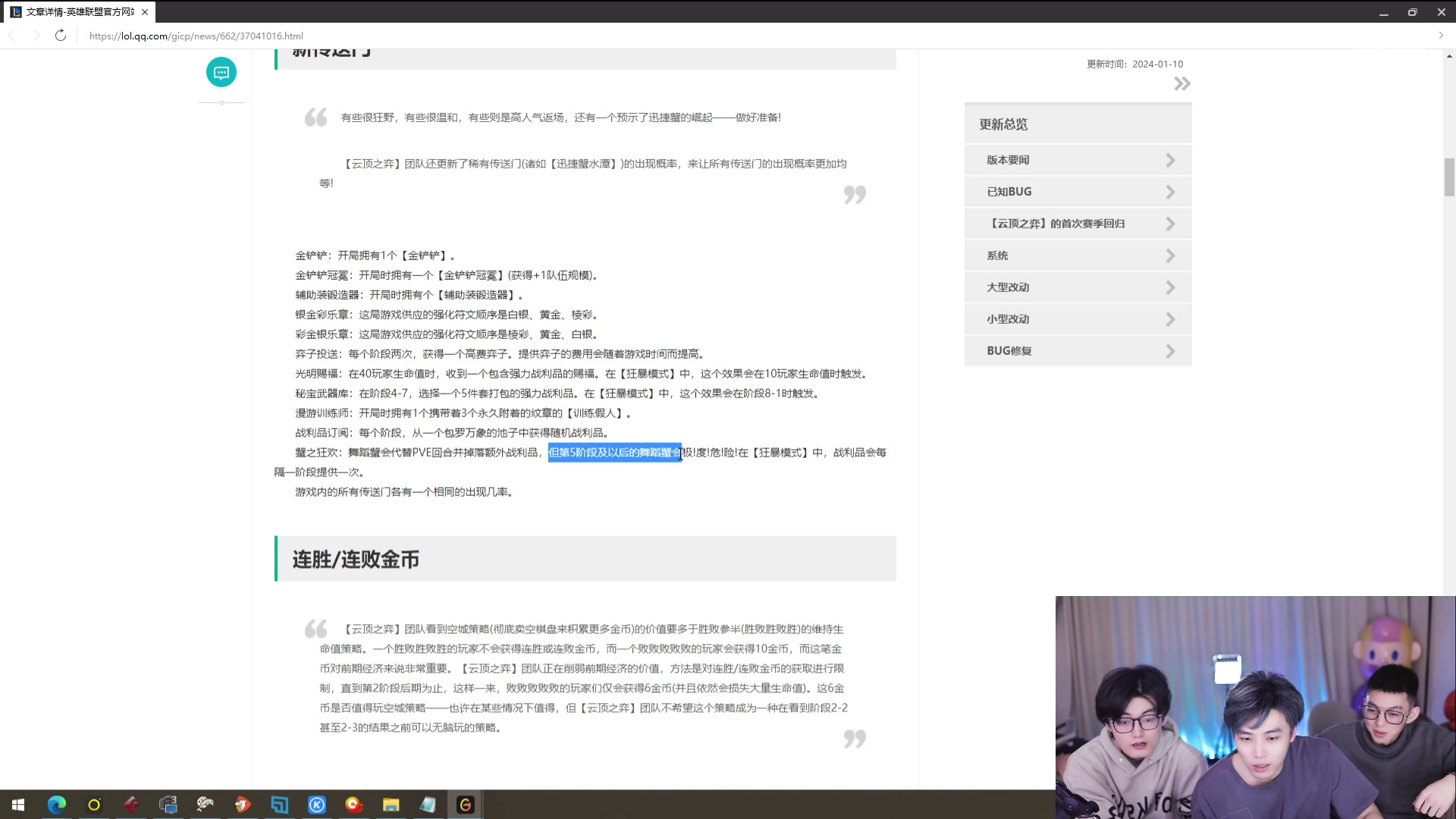1456x819 pixels.
Task: Expand the 版本要闻 section chevron
Action: point(1170,159)
